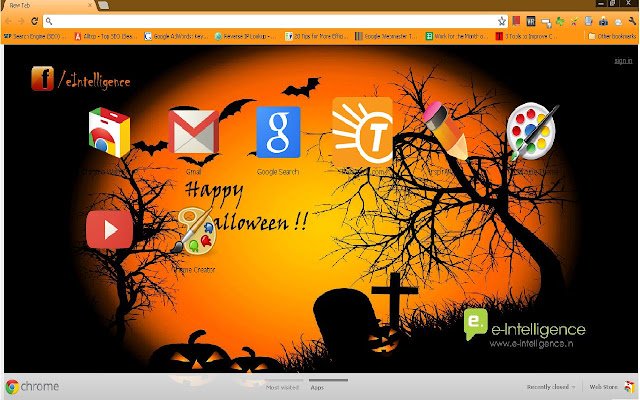The width and height of the screenshot is (640, 400).
Task: Bookmark this page with the star
Action: click(502, 21)
